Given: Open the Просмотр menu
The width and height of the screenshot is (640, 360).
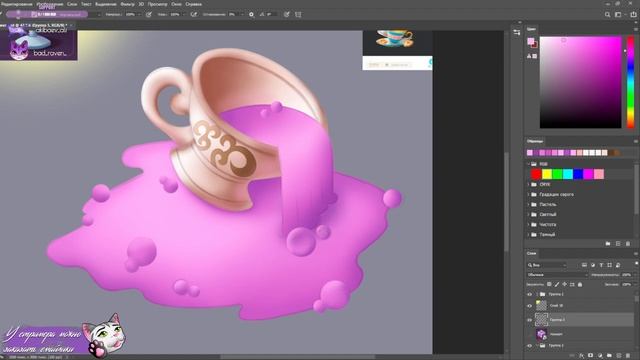Looking at the screenshot, I should click(x=158, y=4).
